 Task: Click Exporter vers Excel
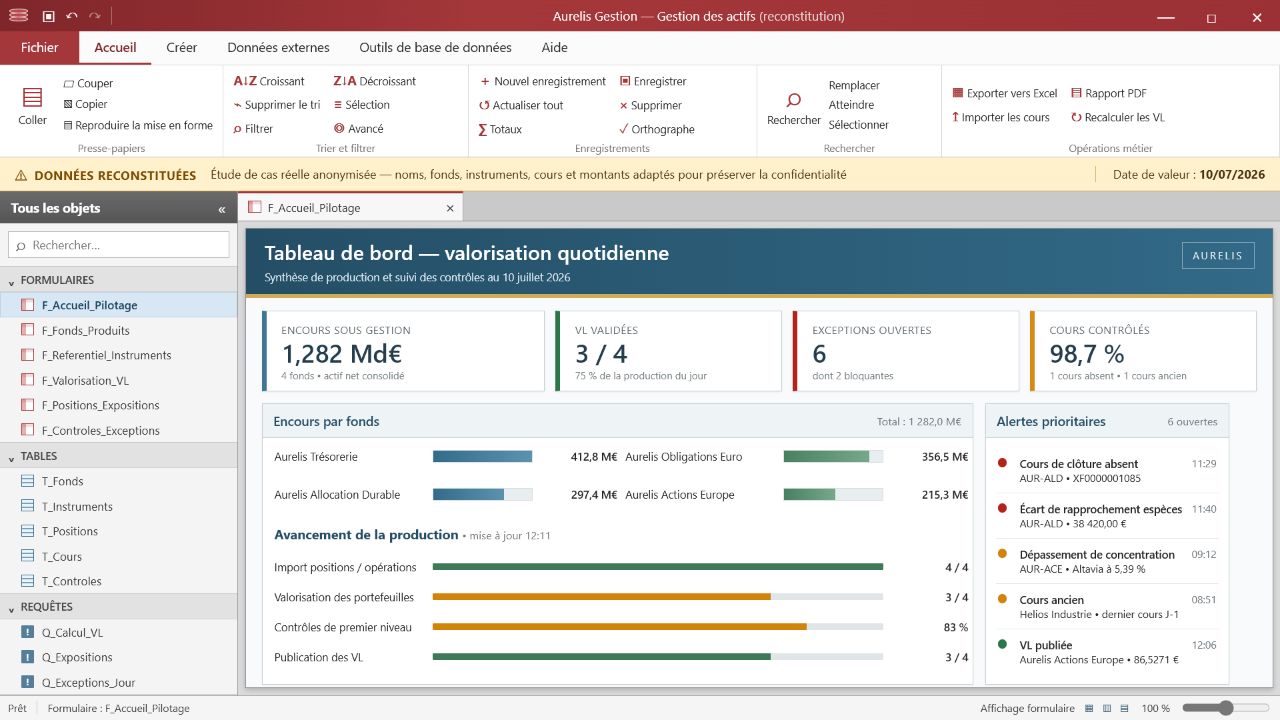(1005, 93)
